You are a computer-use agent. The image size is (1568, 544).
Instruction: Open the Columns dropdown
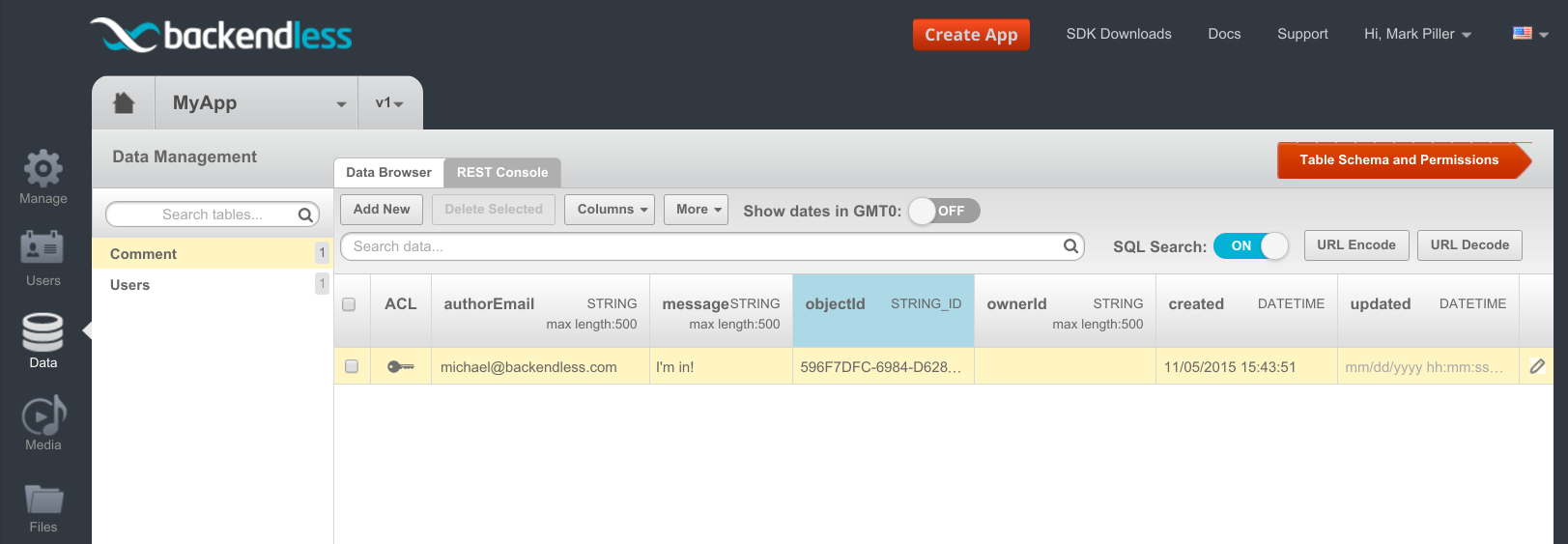[x=612, y=209]
